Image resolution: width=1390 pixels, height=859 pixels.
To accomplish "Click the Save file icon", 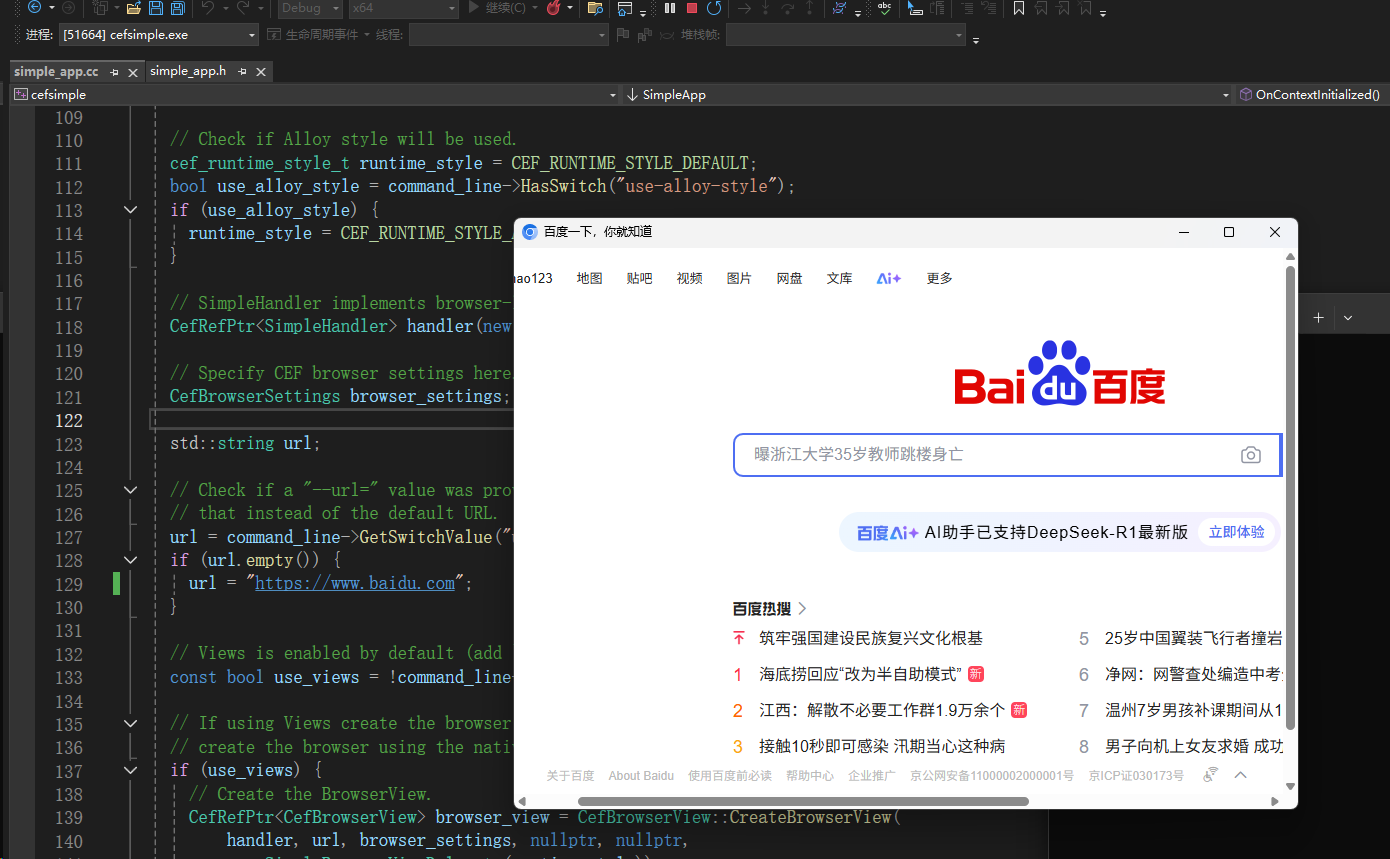I will pyautogui.click(x=156, y=8).
